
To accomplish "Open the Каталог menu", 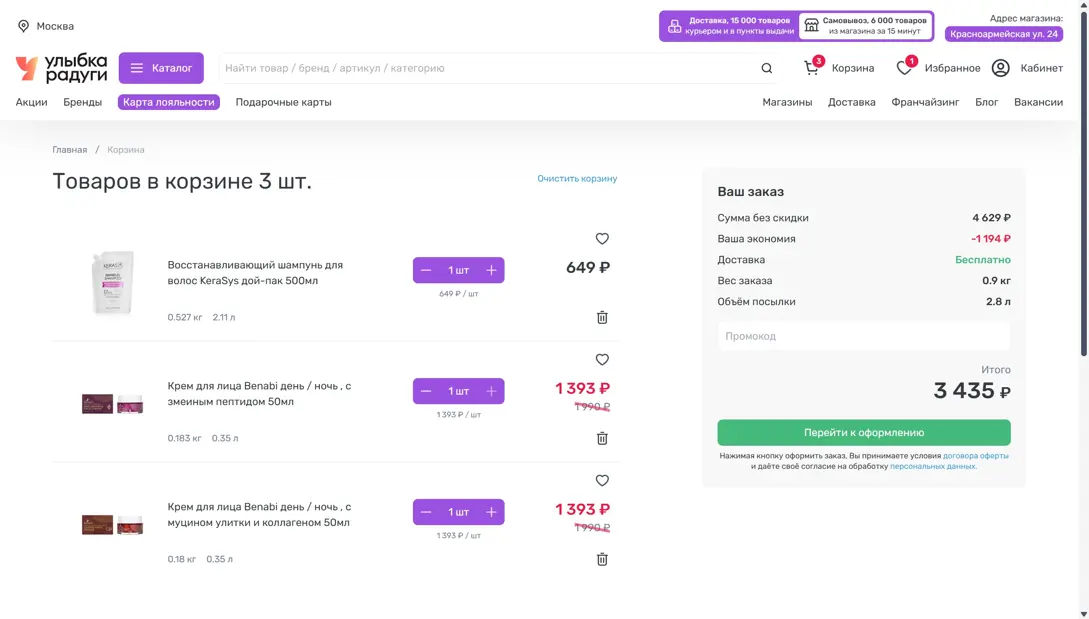I will (x=161, y=68).
